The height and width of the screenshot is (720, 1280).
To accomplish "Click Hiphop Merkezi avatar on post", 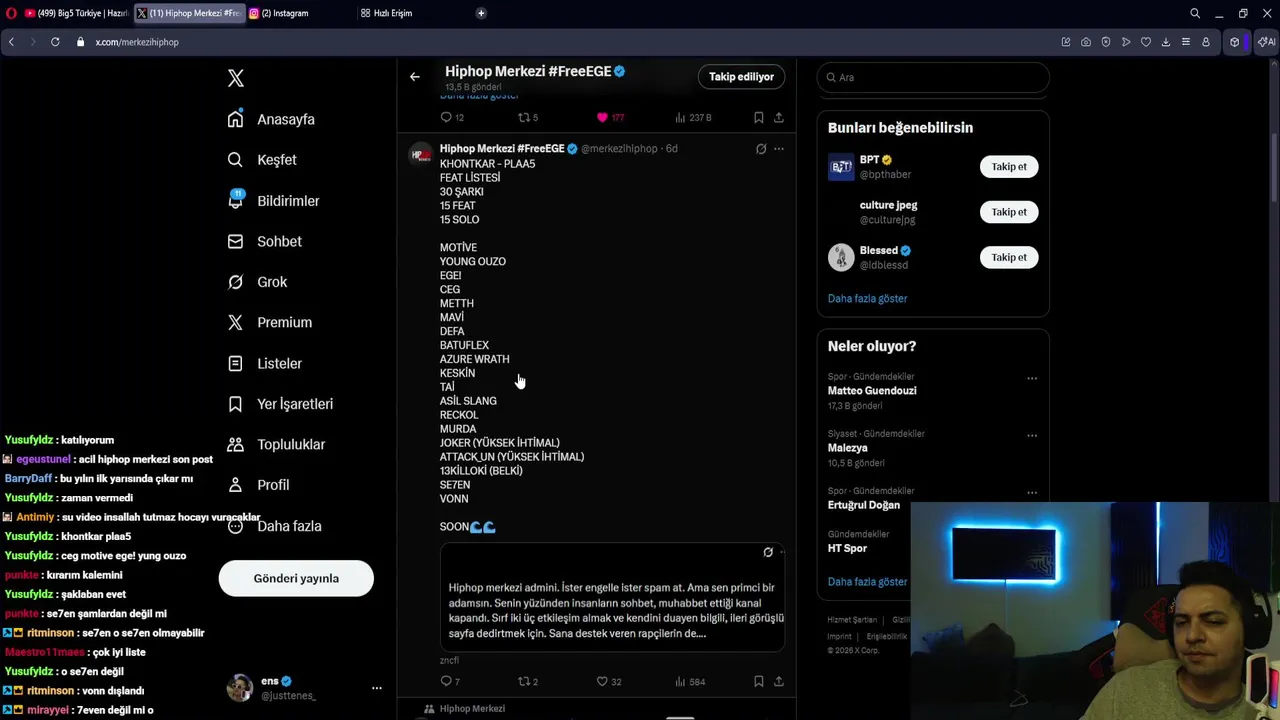I will click(x=421, y=154).
